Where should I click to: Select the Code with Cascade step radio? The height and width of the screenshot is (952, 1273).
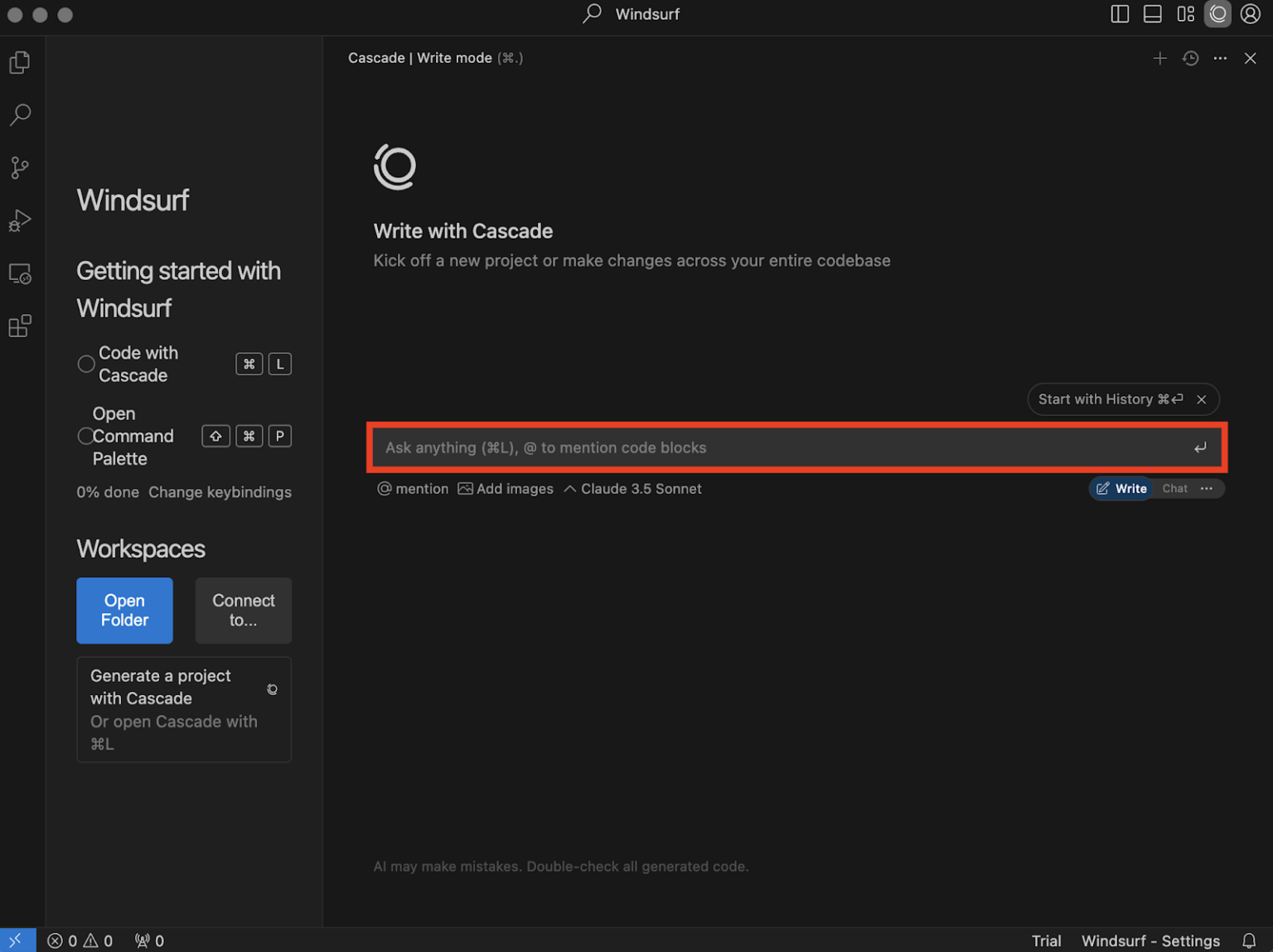click(x=86, y=365)
